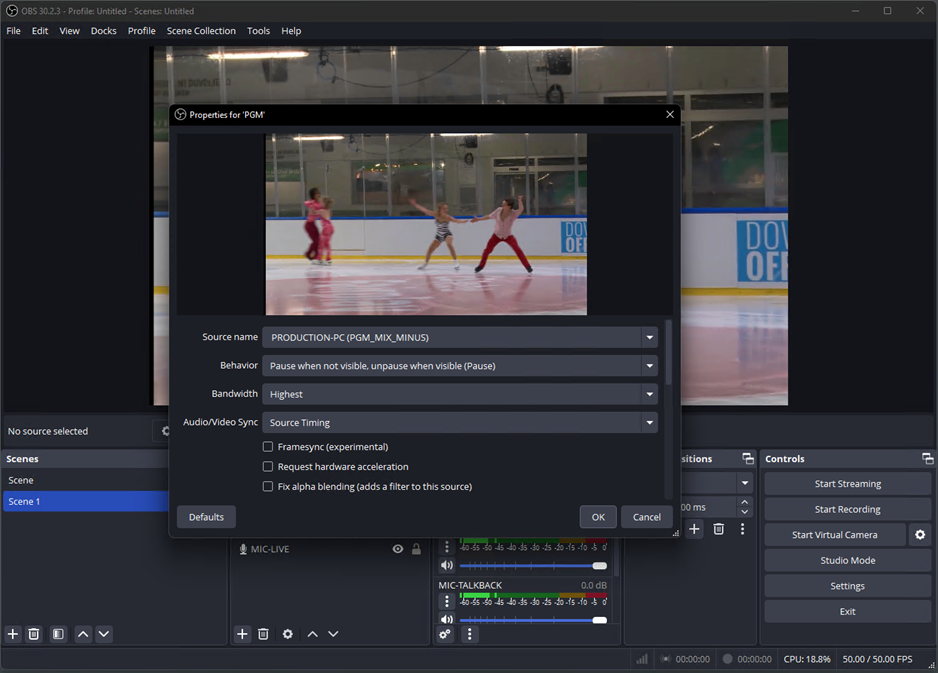Configure virtual camera with the gear icon
This screenshot has width=938, height=673.
[920, 535]
